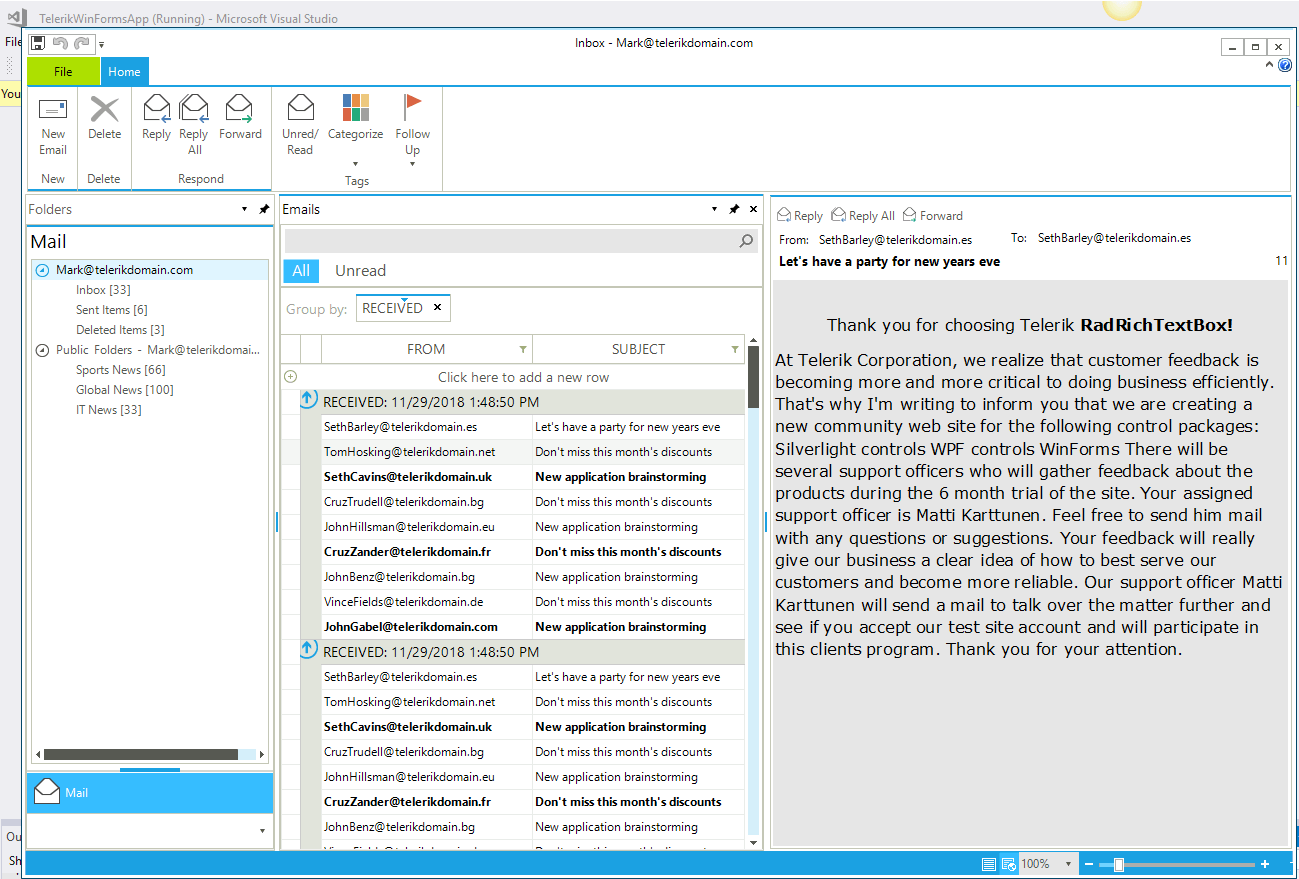1299x879 pixels.
Task: Open the Categorize color menu
Action: [x=355, y=131]
